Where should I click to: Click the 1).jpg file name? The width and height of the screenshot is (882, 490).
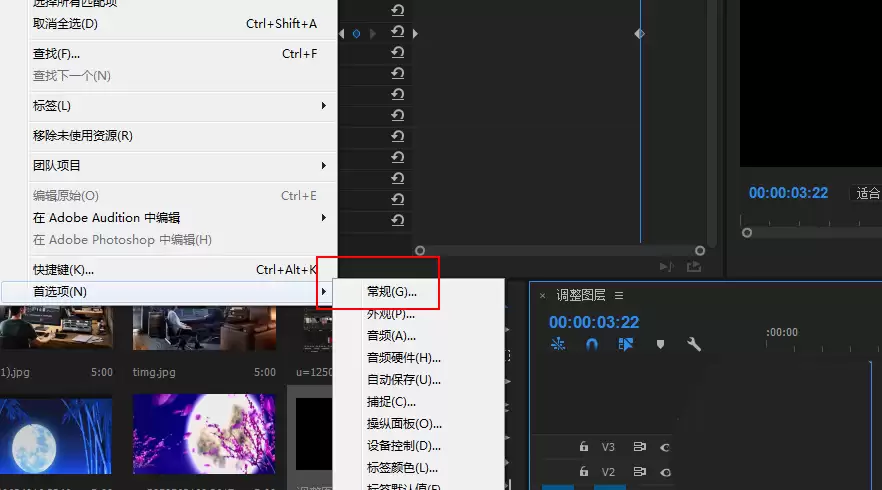point(15,372)
